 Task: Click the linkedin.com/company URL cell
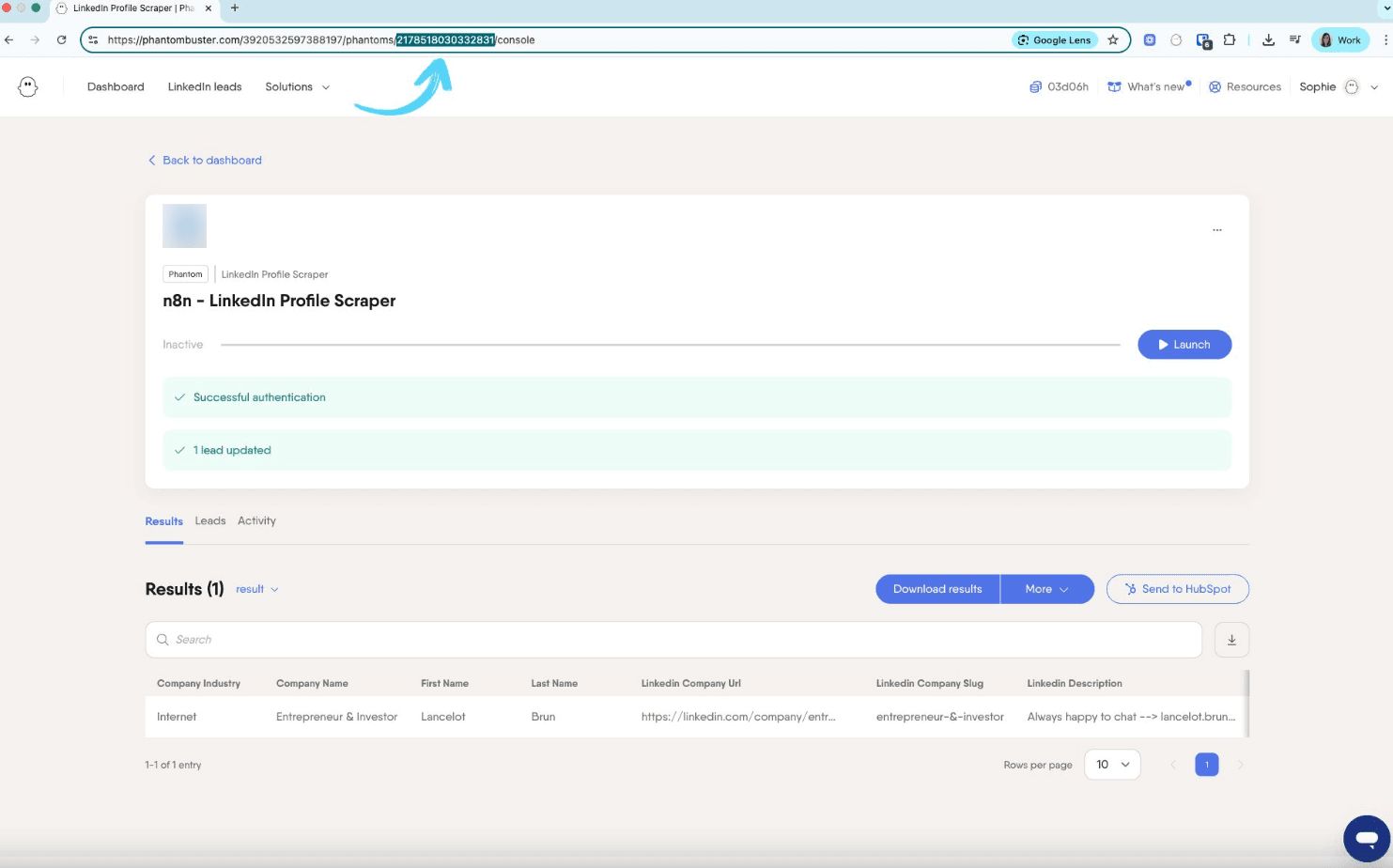738,717
